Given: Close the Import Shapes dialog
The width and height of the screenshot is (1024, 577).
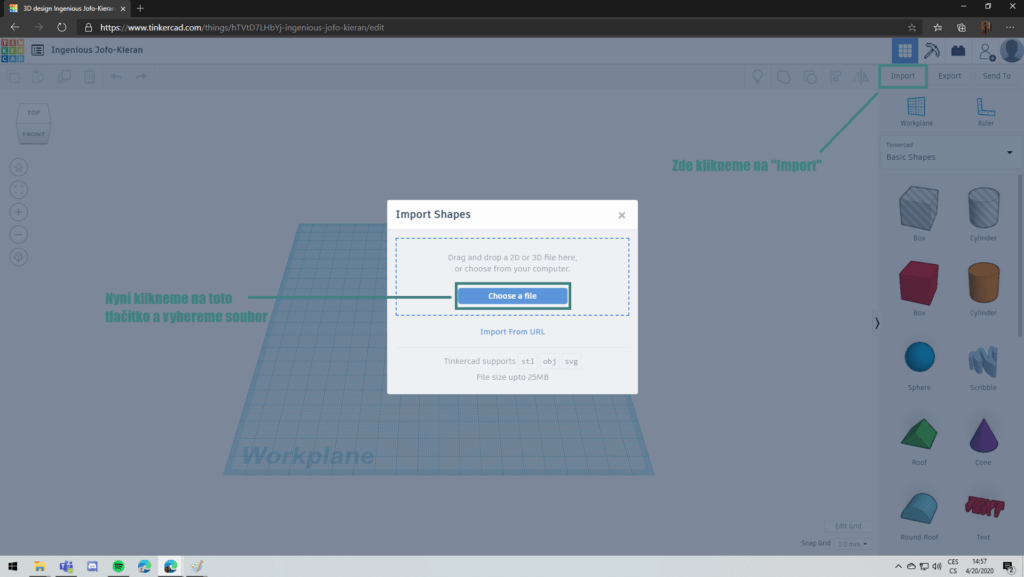Looking at the screenshot, I should (x=621, y=215).
